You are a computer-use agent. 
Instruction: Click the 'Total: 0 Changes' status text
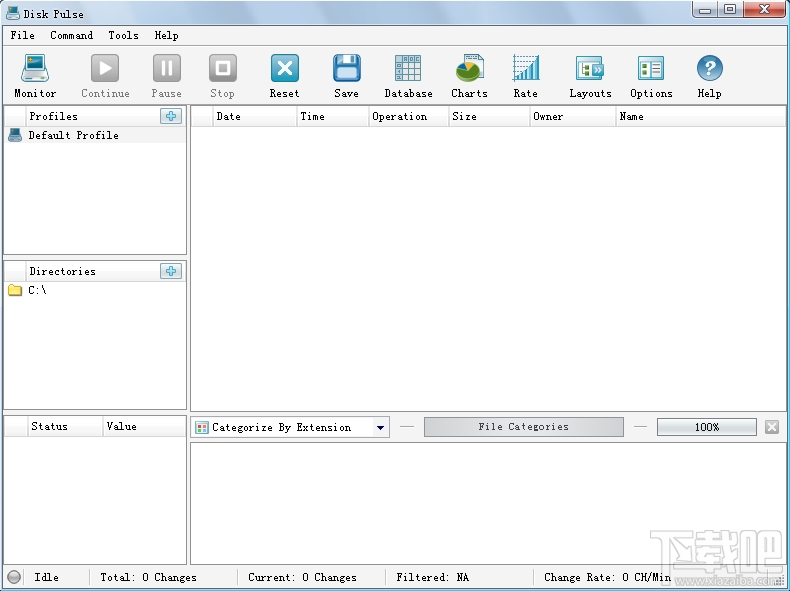click(x=149, y=577)
